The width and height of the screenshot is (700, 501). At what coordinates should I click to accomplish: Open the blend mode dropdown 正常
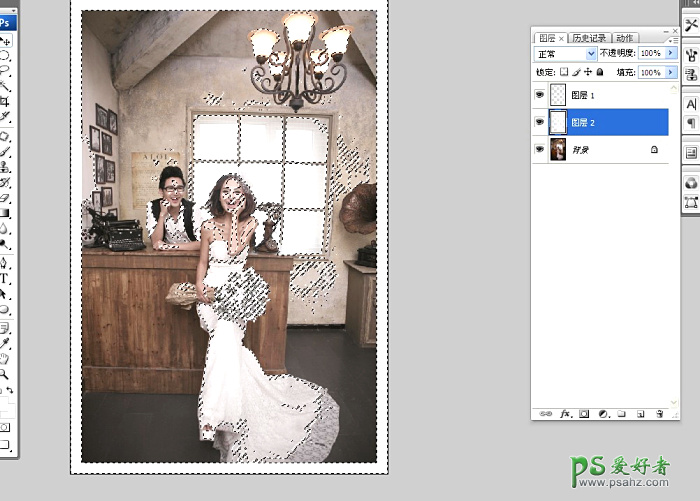point(565,53)
